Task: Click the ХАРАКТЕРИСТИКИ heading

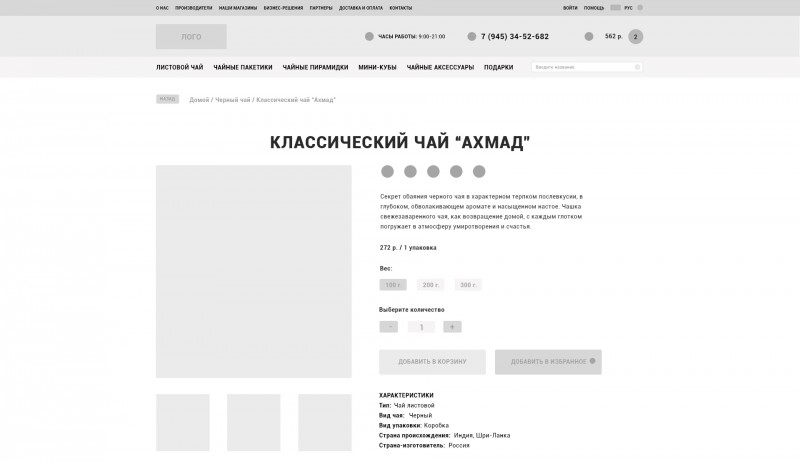Action: [x=406, y=395]
